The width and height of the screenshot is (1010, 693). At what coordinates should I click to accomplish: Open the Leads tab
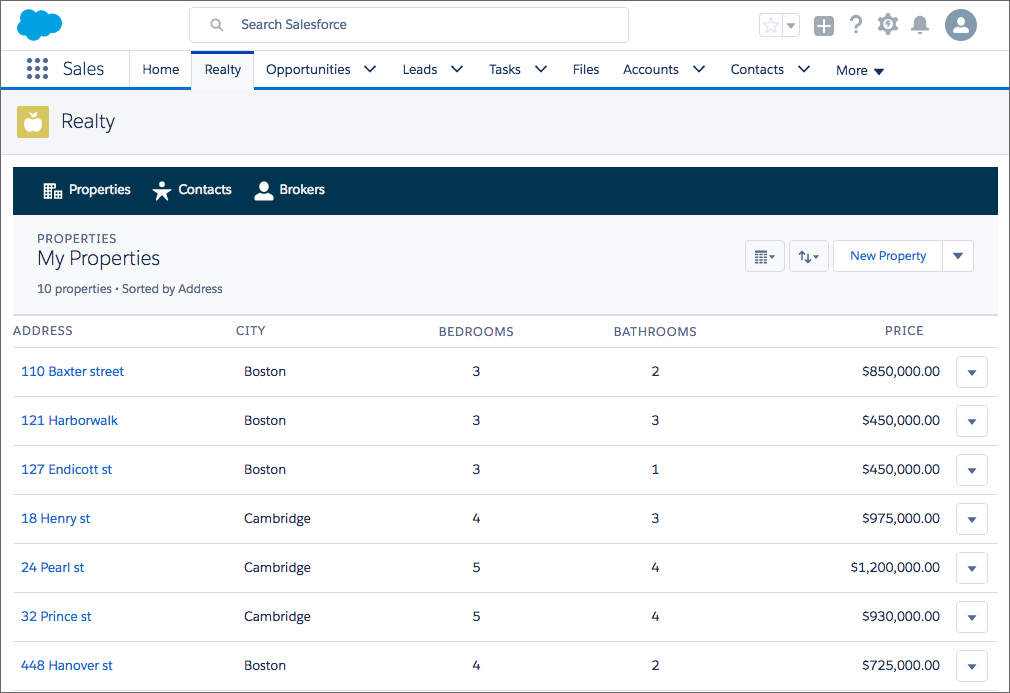click(420, 70)
